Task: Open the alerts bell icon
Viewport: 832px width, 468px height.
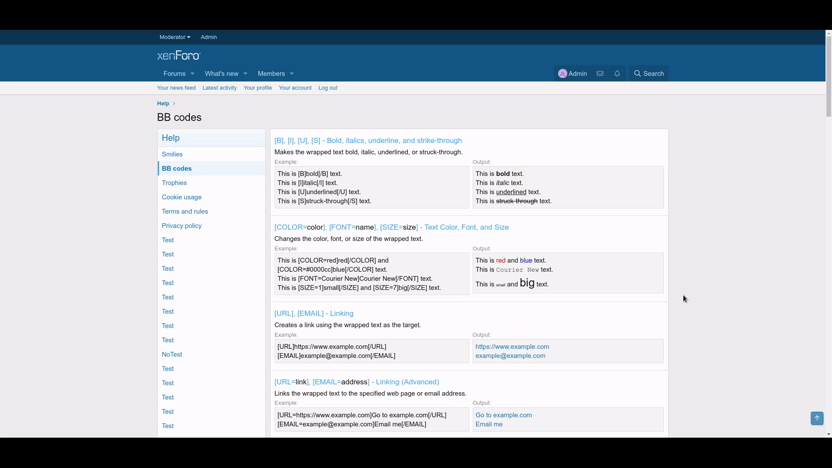Action: click(x=617, y=73)
